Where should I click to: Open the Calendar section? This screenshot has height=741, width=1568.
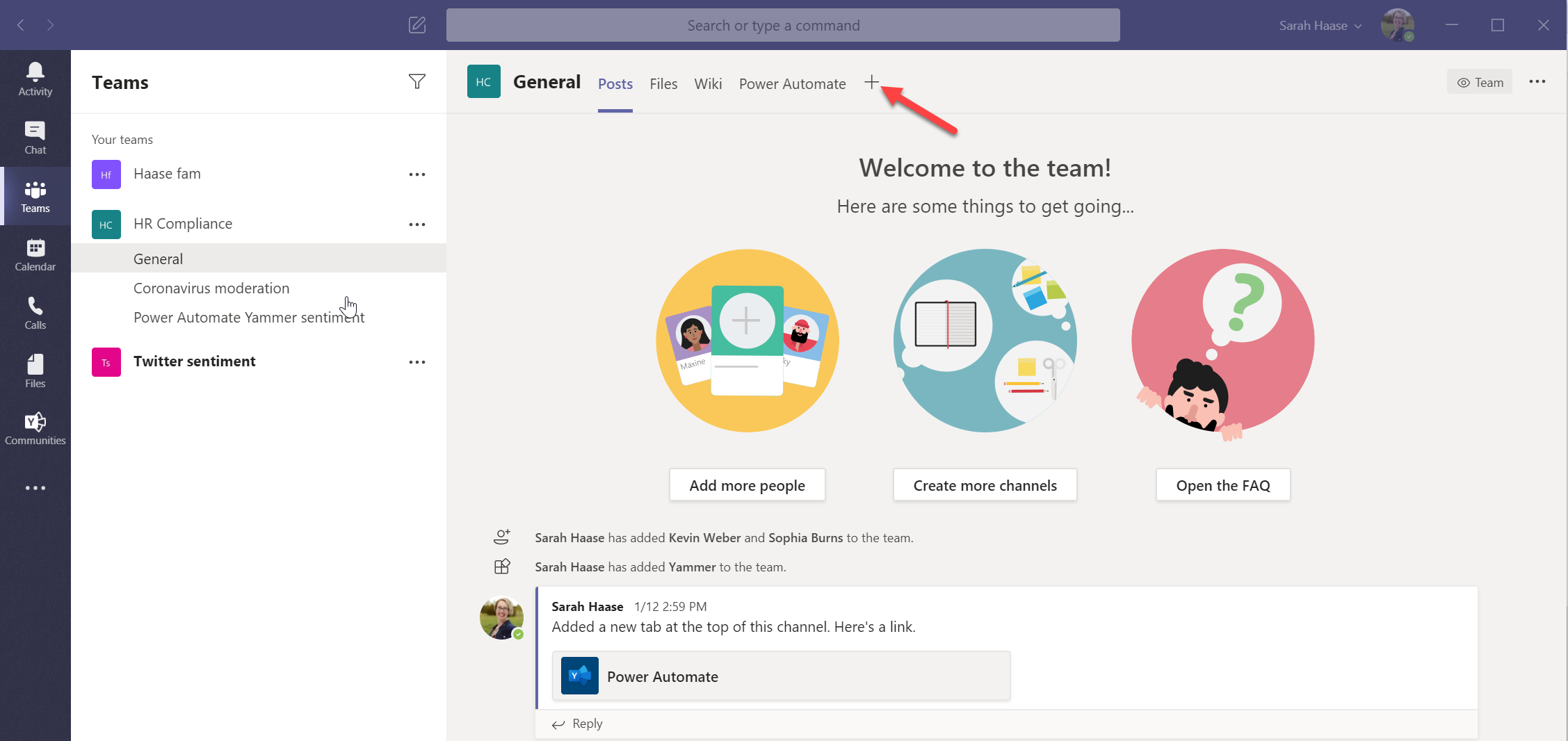tap(35, 253)
